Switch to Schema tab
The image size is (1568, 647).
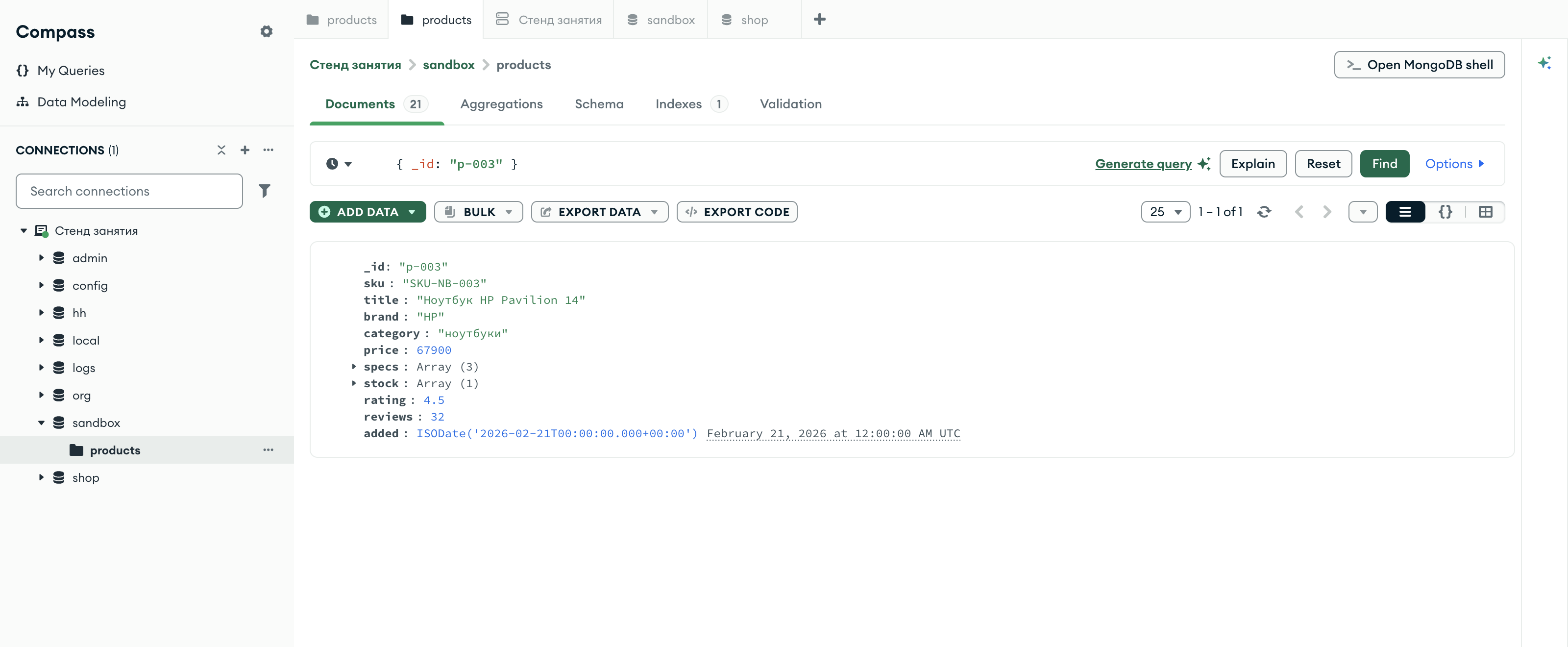point(599,104)
